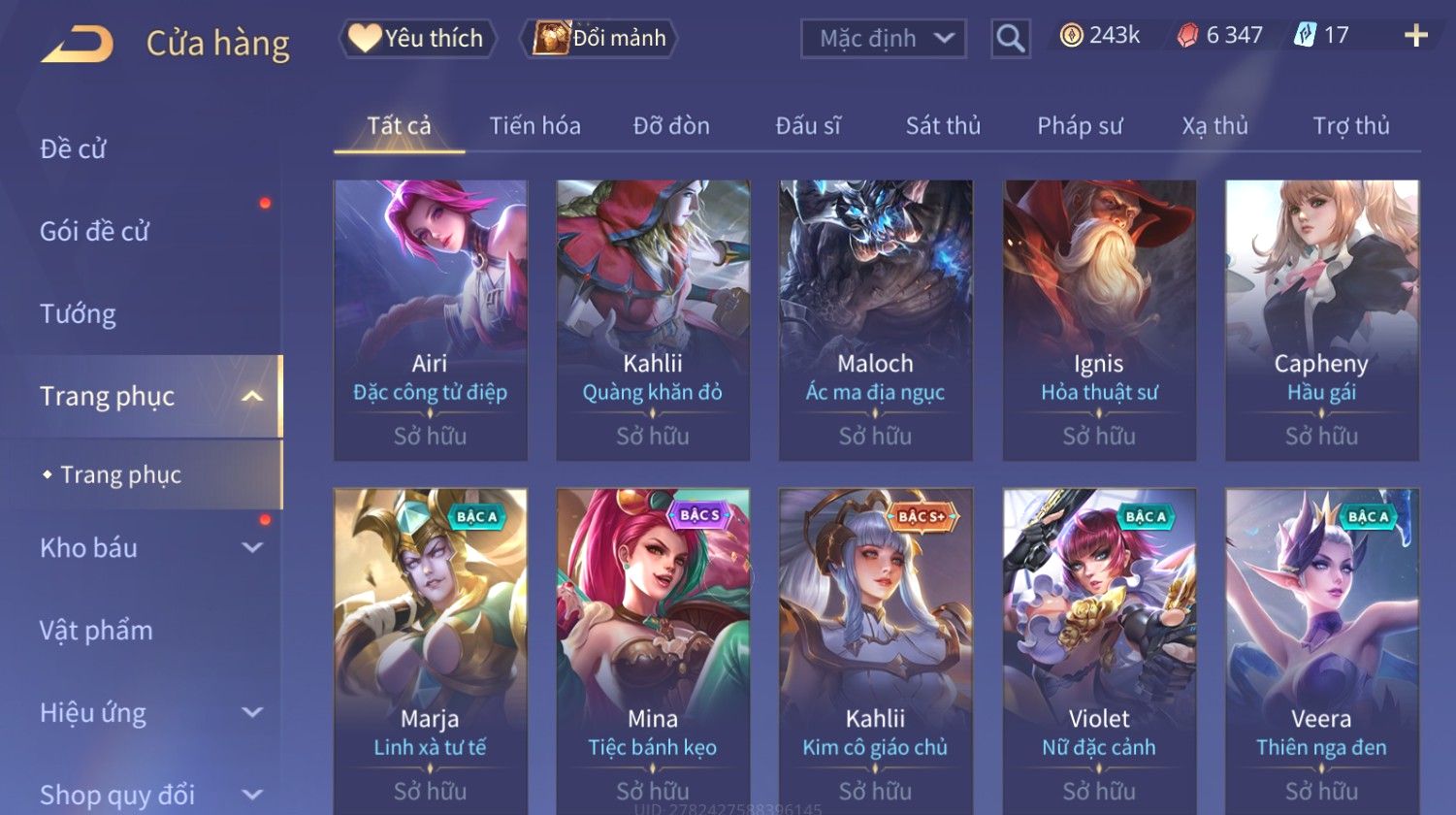Select the Maloch Ác ma địa ngục skin

tap(875, 320)
